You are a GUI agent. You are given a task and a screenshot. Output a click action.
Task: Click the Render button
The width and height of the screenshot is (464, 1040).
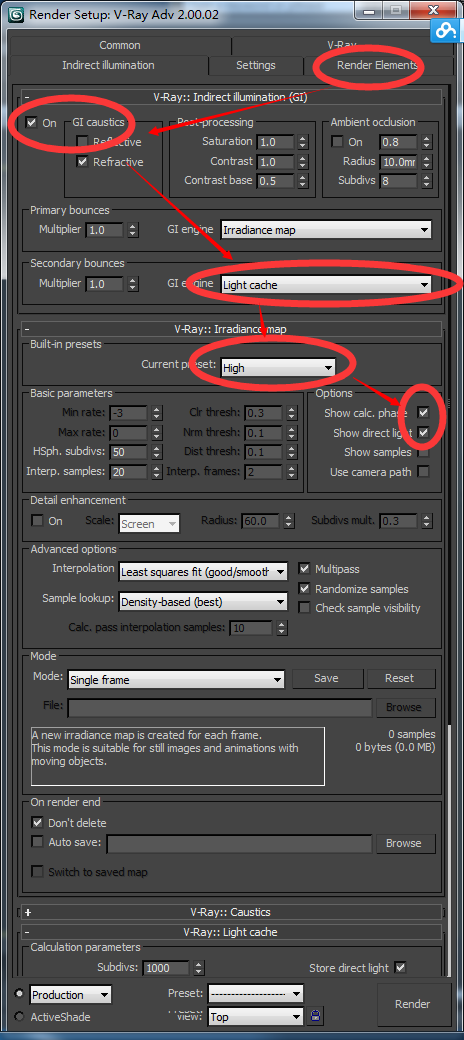click(412, 1004)
